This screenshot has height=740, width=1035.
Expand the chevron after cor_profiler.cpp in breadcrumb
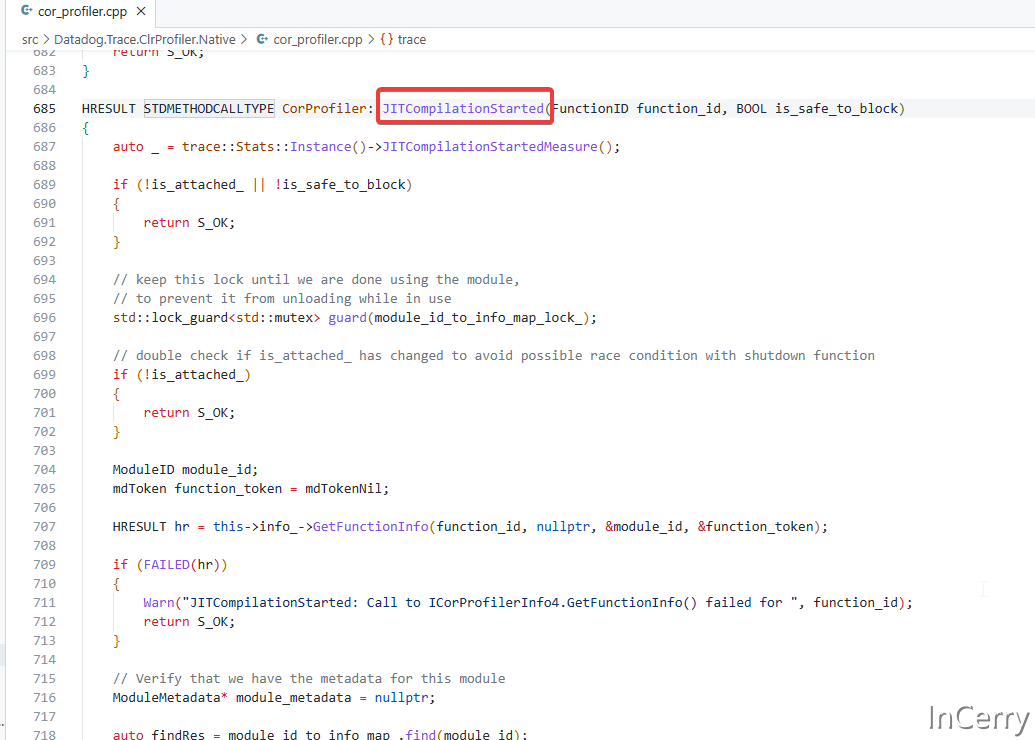[x=371, y=40]
